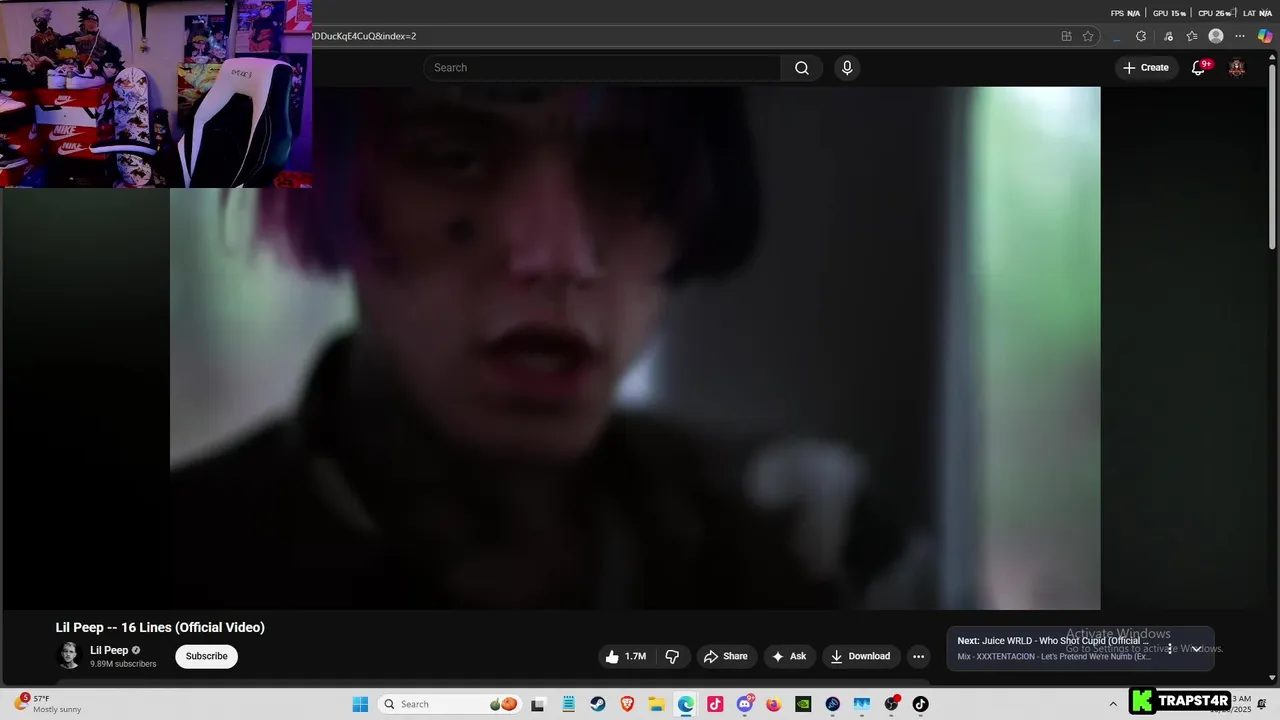Image resolution: width=1280 pixels, height=720 pixels.
Task: Click the weather widget on taskbar
Action: [48, 704]
